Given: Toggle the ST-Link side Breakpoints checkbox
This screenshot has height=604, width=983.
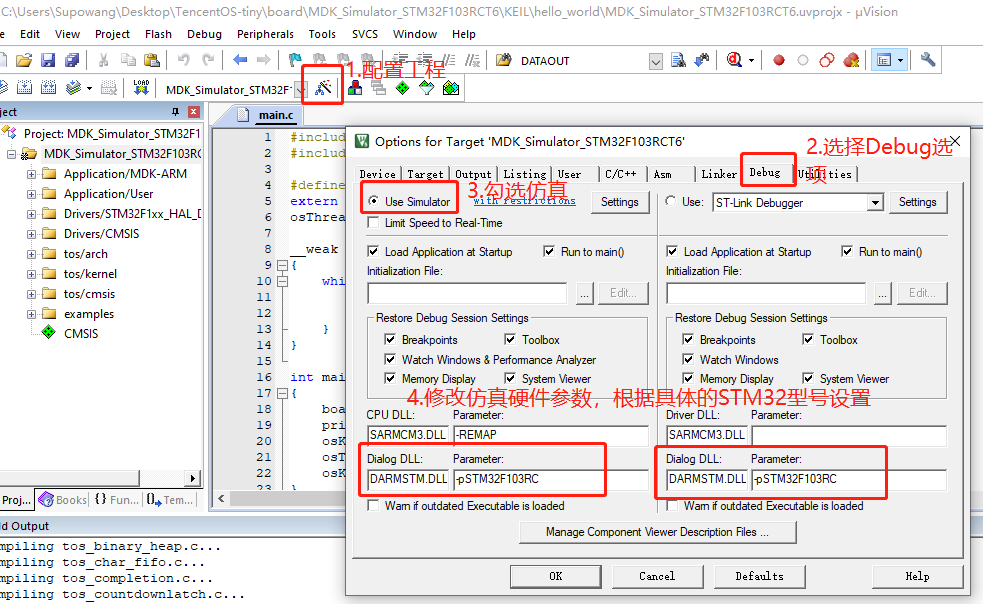Looking at the screenshot, I should click(x=688, y=339).
